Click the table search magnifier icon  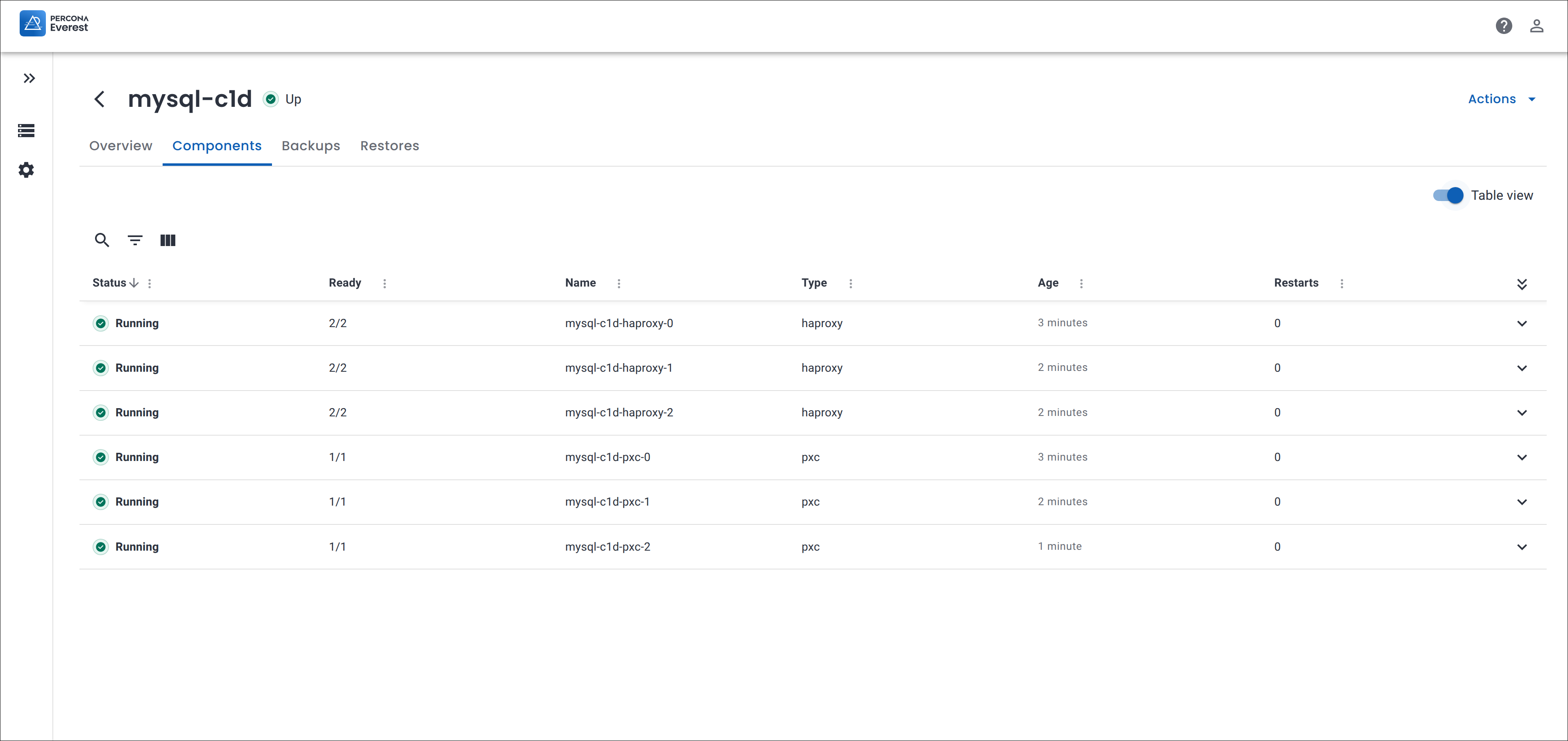(x=102, y=240)
